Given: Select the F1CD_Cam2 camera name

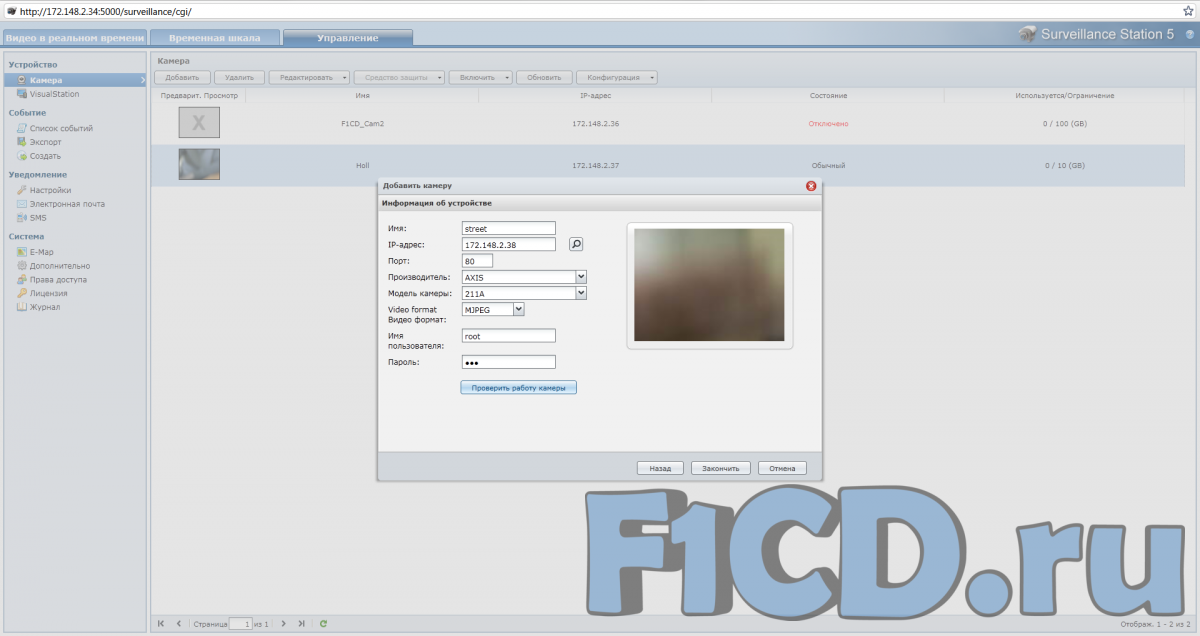Looking at the screenshot, I should pos(362,123).
